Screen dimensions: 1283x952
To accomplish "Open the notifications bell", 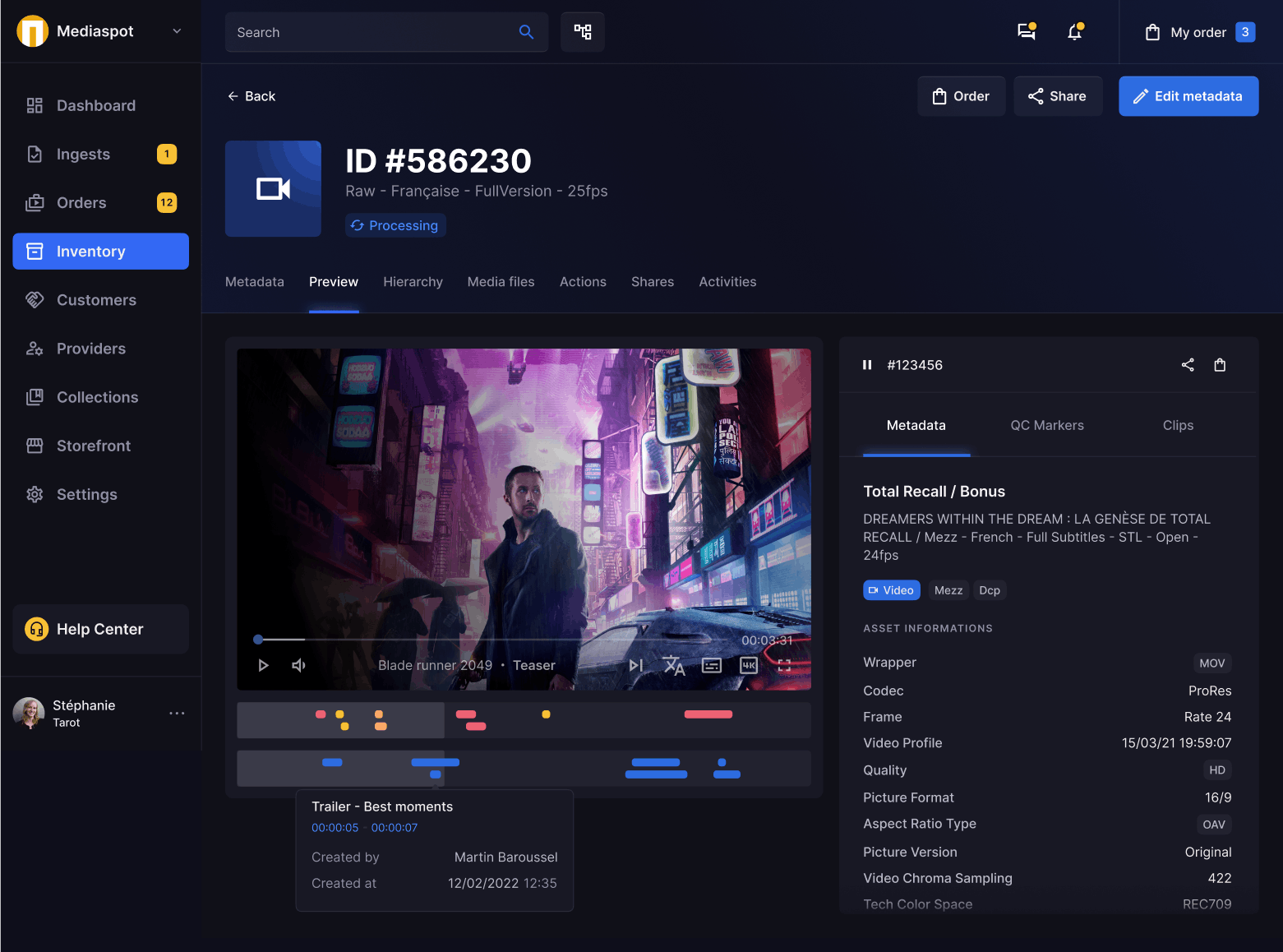I will click(1074, 31).
